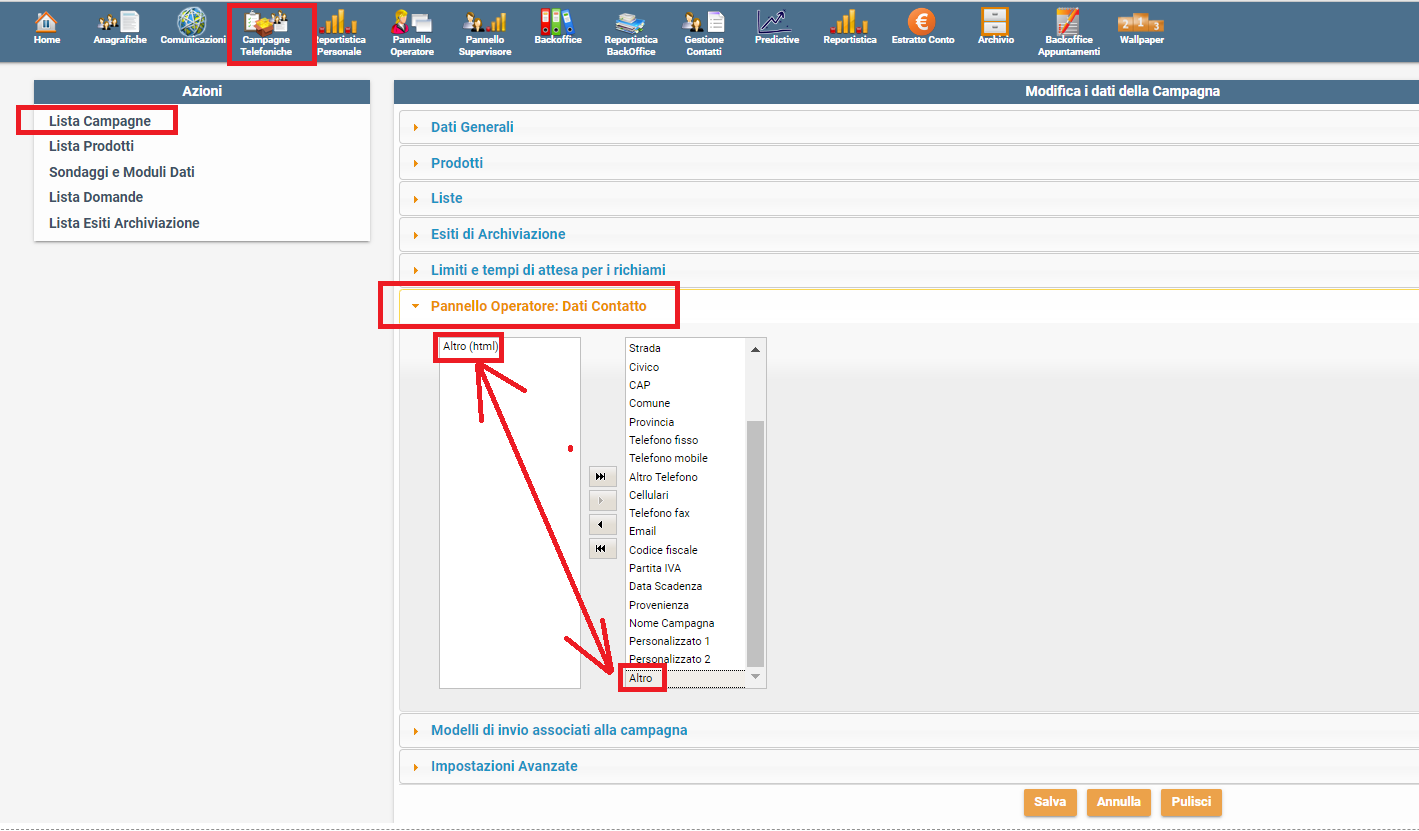Open the Estratto Conto euro icon
1419x831 pixels.
click(x=922, y=28)
